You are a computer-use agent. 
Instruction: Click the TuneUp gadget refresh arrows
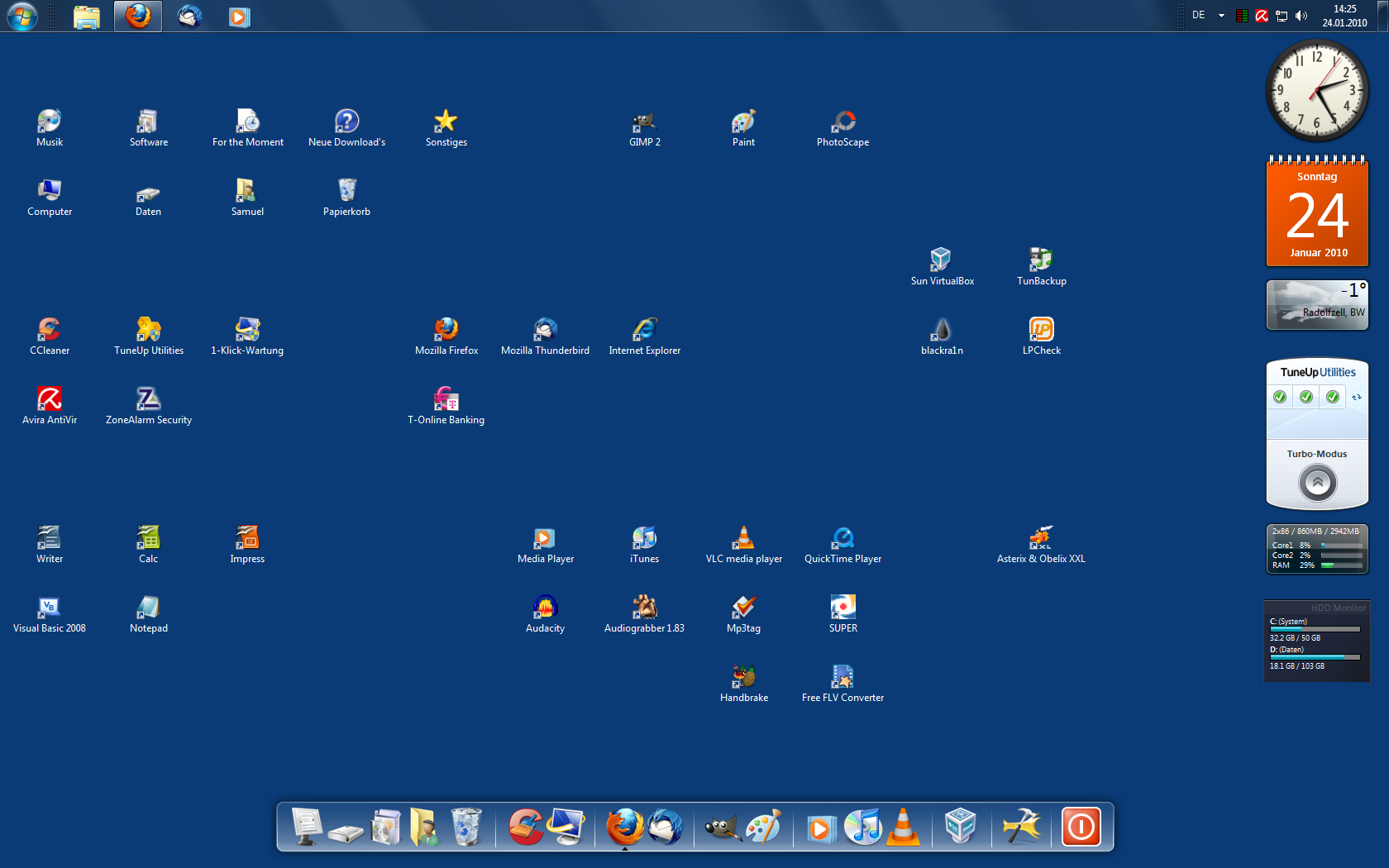tap(1356, 397)
